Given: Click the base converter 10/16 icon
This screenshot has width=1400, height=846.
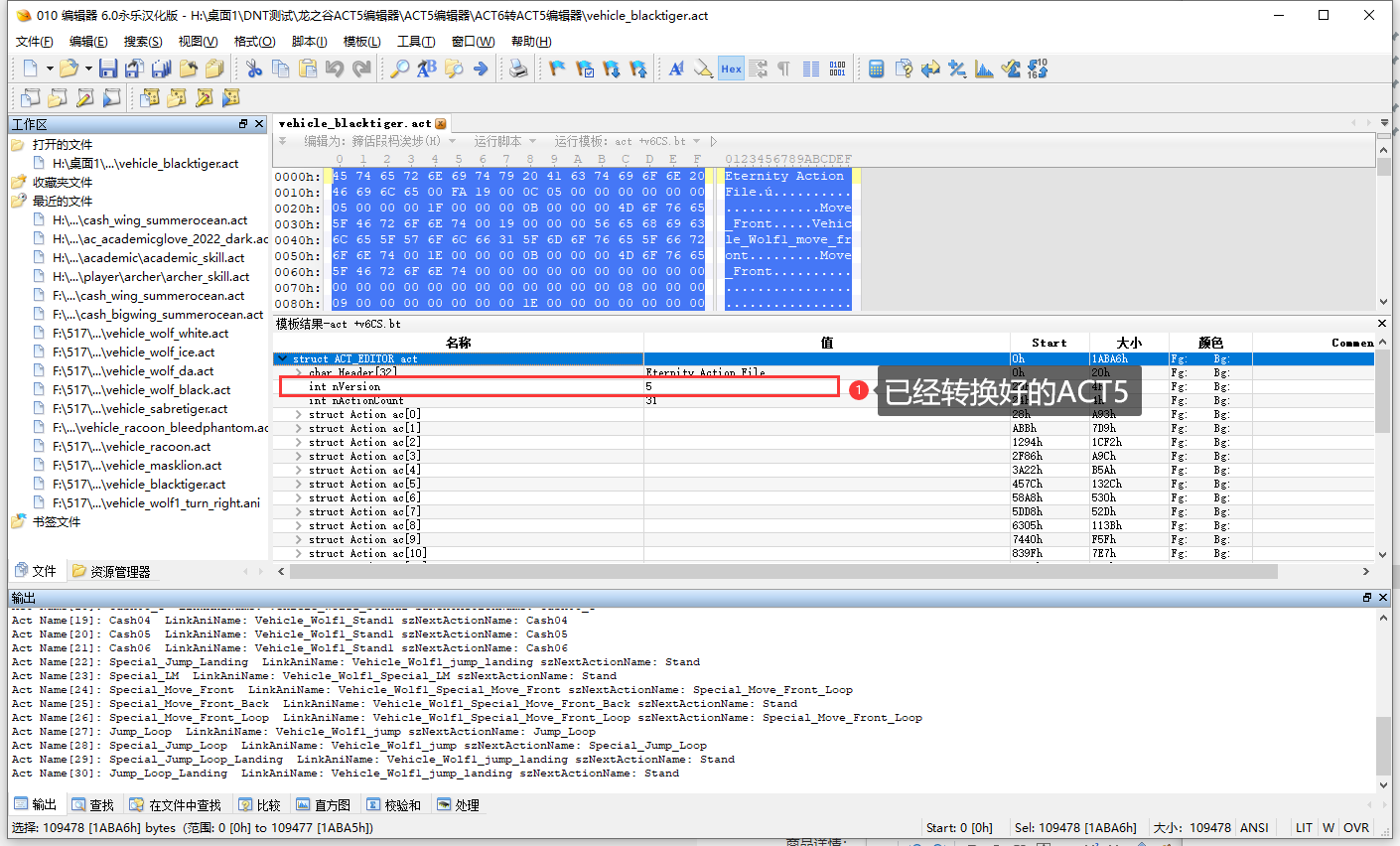Looking at the screenshot, I should [1038, 69].
